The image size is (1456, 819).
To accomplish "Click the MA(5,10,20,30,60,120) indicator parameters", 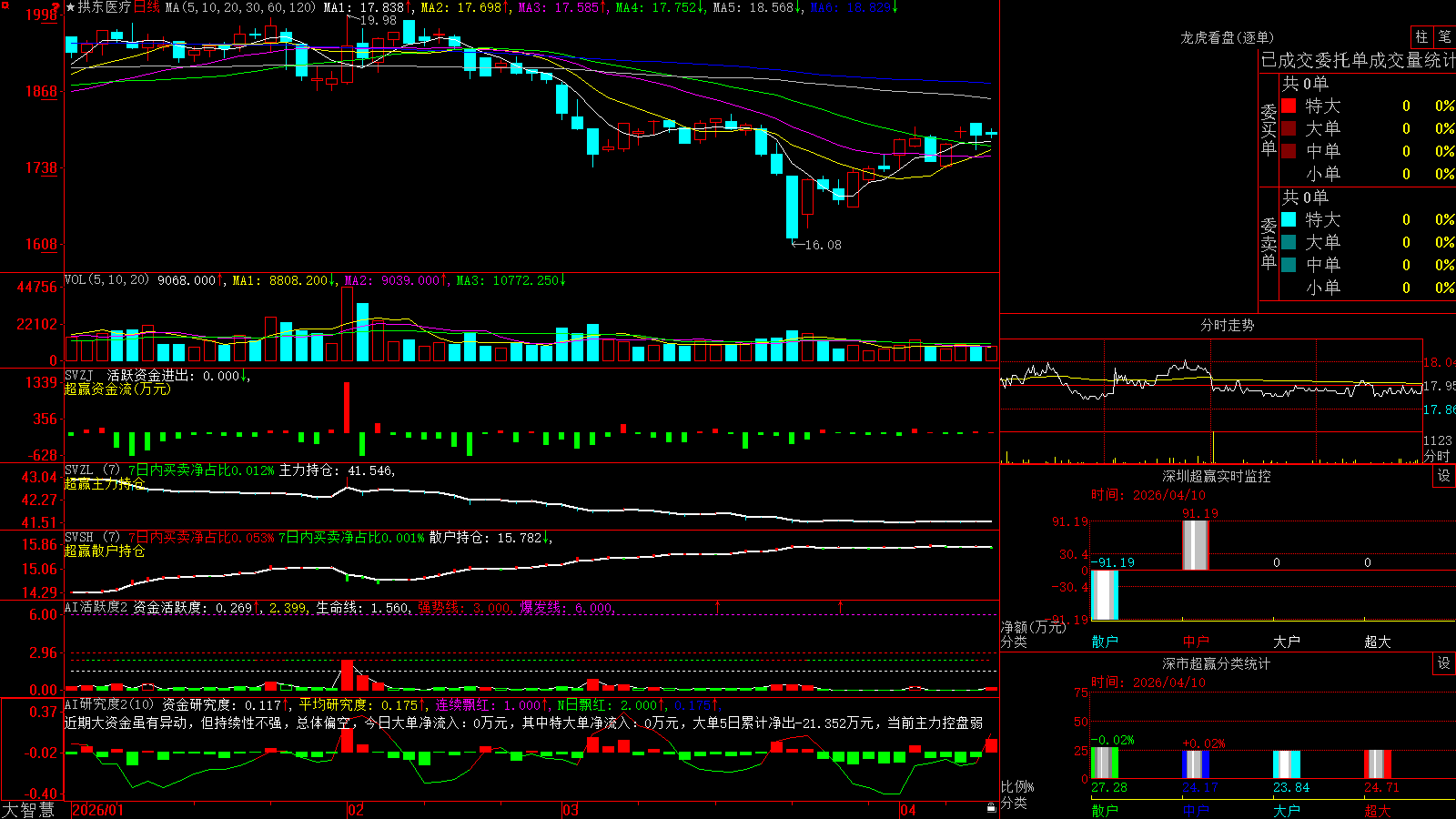I will [240, 7].
